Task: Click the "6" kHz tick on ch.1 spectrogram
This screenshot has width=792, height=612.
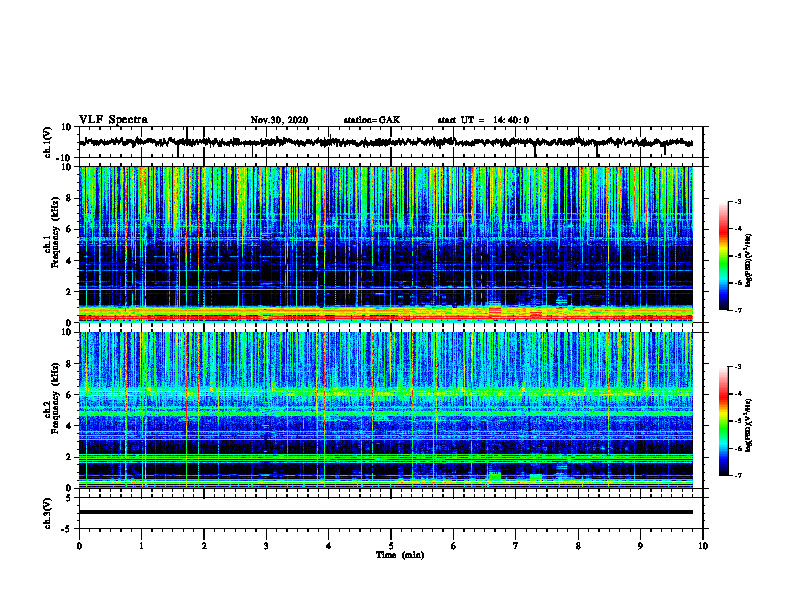Action: tap(69, 229)
